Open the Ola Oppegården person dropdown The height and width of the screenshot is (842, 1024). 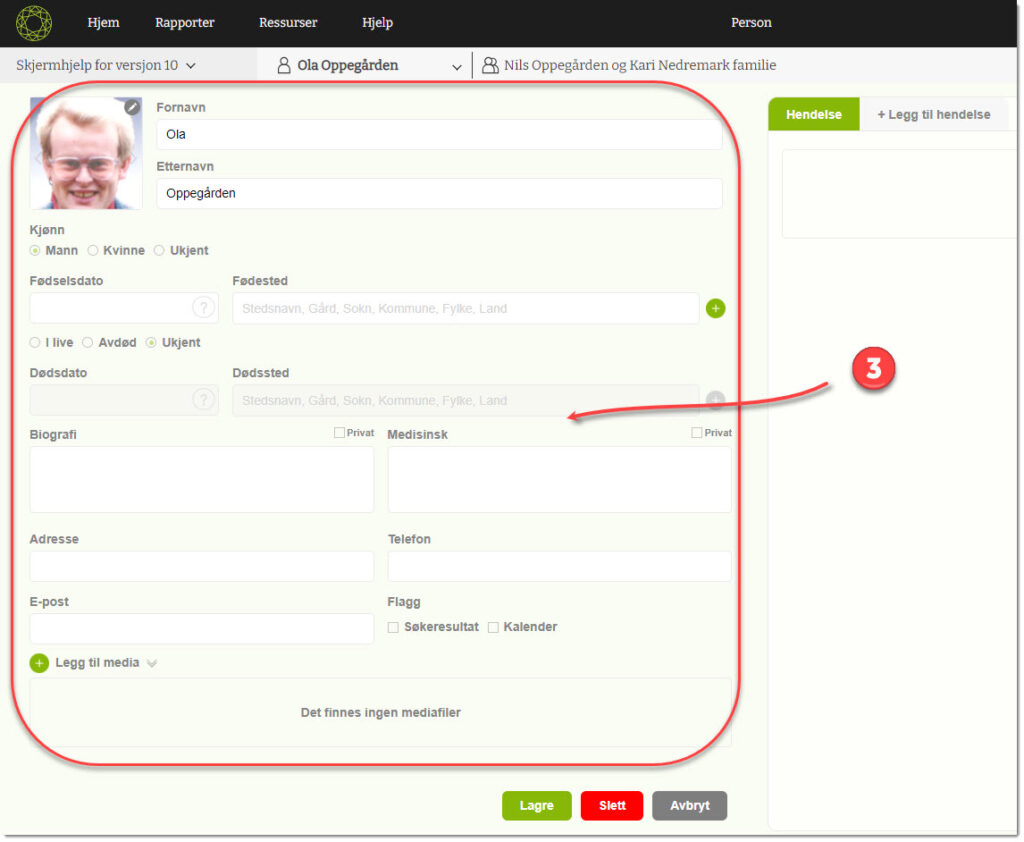point(457,67)
